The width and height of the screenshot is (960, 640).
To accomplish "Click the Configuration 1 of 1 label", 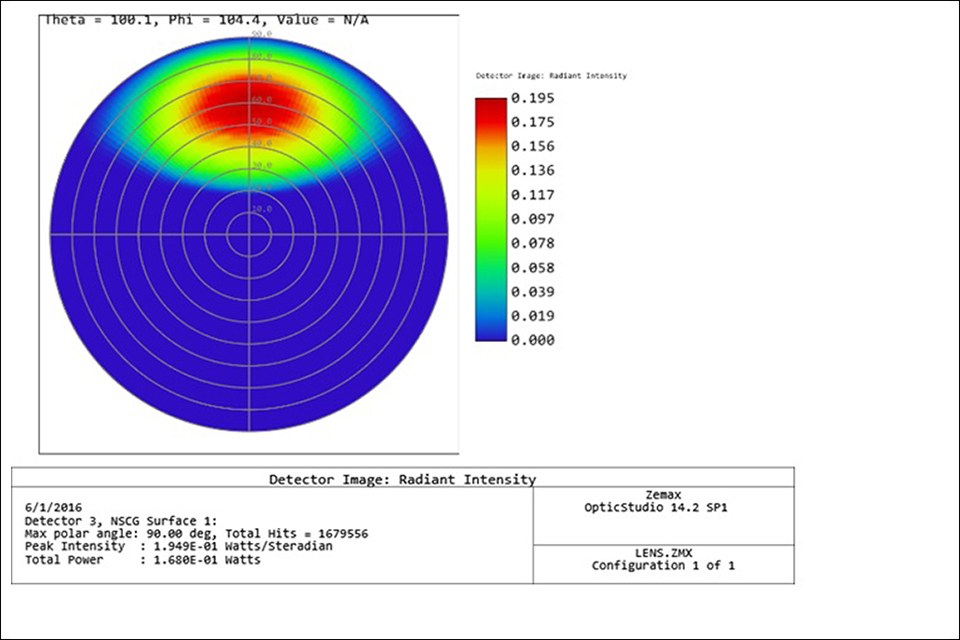I will pyautogui.click(x=664, y=566).
